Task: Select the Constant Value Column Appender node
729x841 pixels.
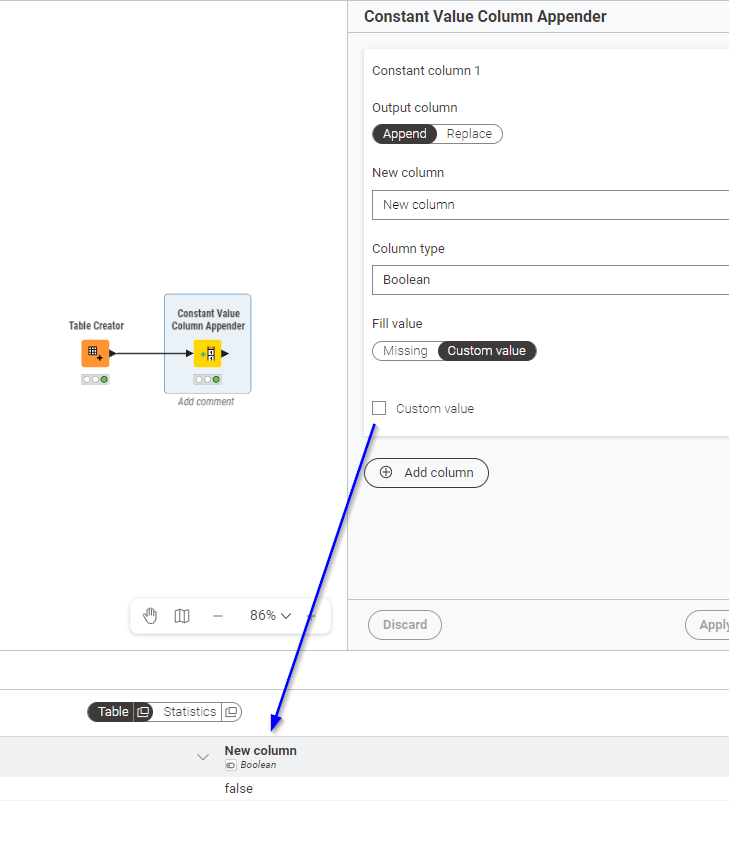Action: pos(208,353)
